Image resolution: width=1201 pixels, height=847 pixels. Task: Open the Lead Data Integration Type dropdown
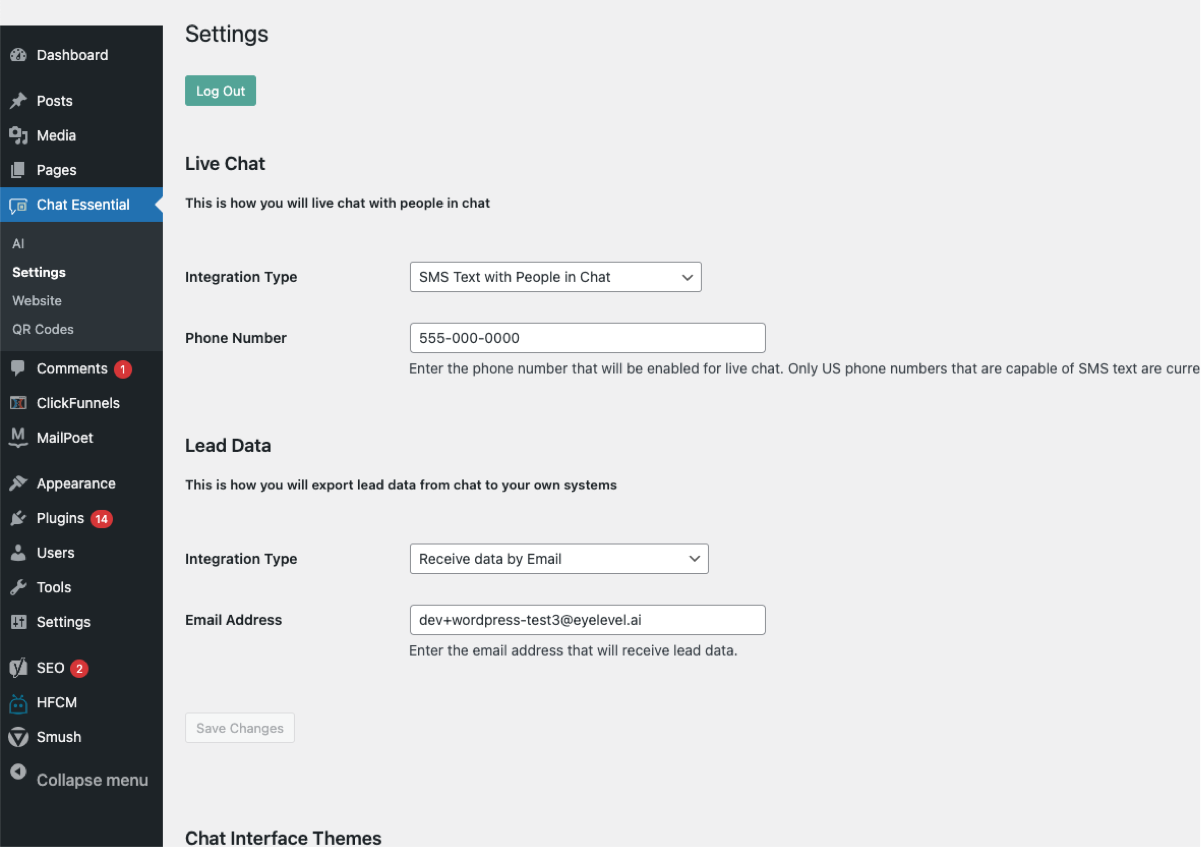559,559
